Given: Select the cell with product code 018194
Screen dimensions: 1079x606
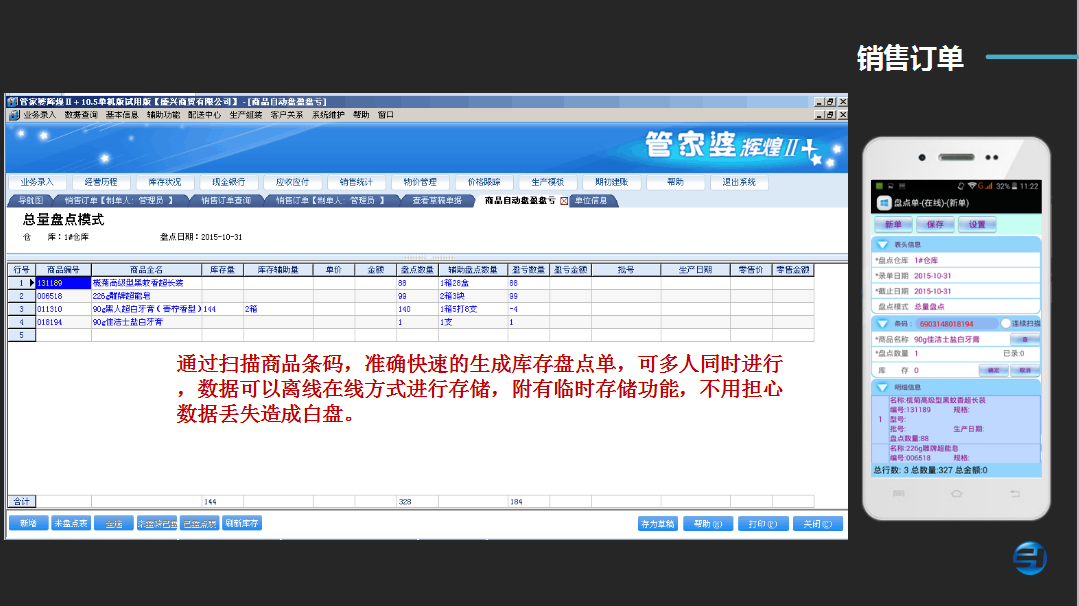Looking at the screenshot, I should pyautogui.click(x=63, y=322).
